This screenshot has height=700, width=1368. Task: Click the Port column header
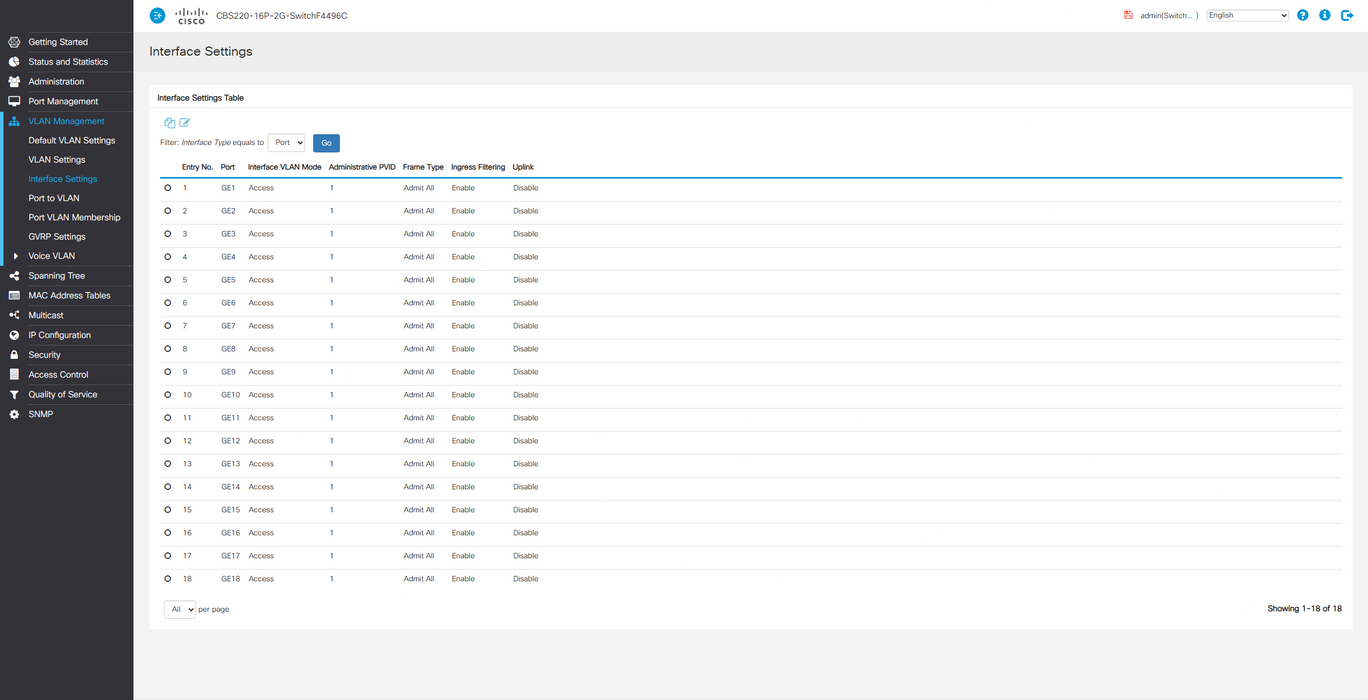(x=228, y=167)
